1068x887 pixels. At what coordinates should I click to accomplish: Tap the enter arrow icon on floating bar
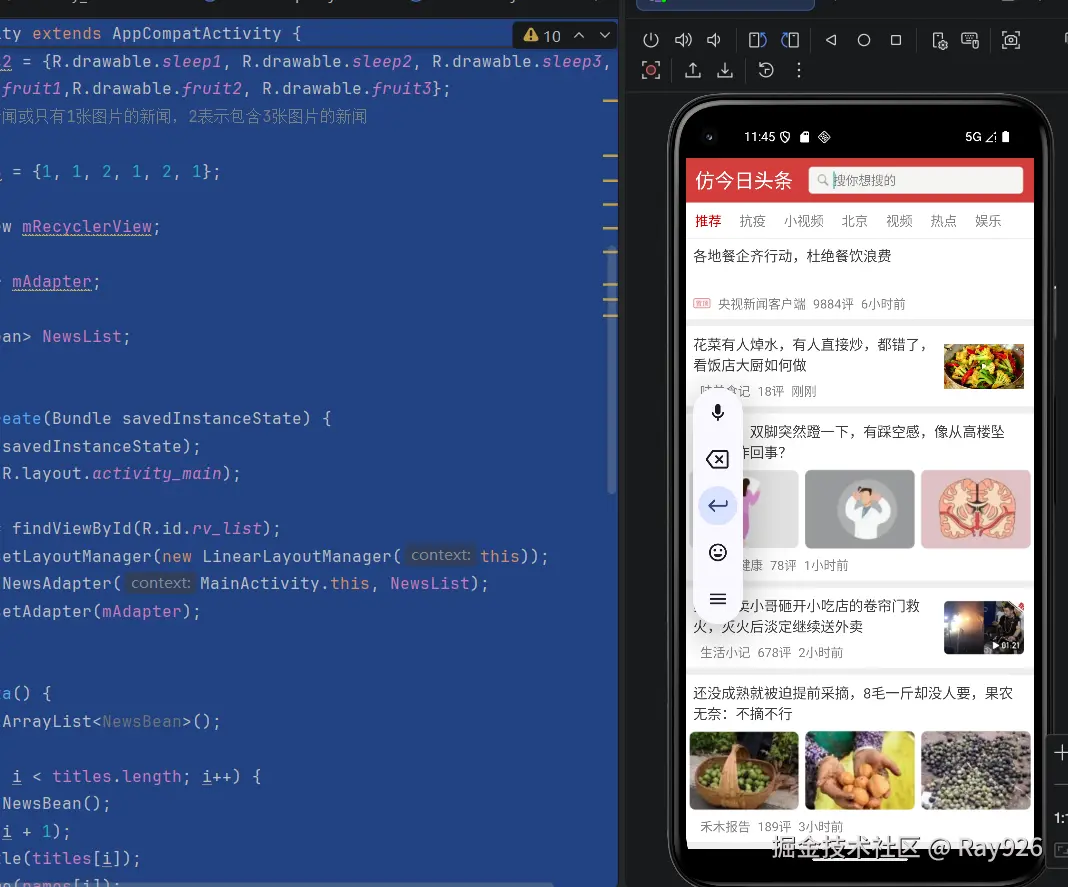718,505
